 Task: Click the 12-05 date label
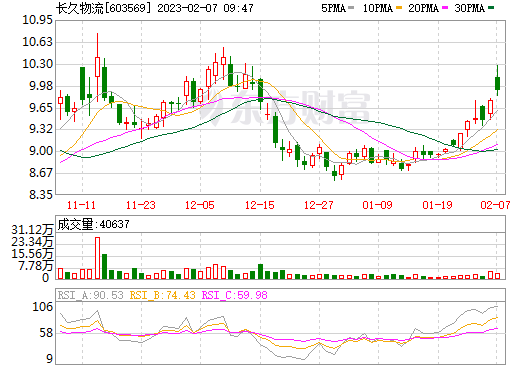pyautogui.click(x=200, y=205)
